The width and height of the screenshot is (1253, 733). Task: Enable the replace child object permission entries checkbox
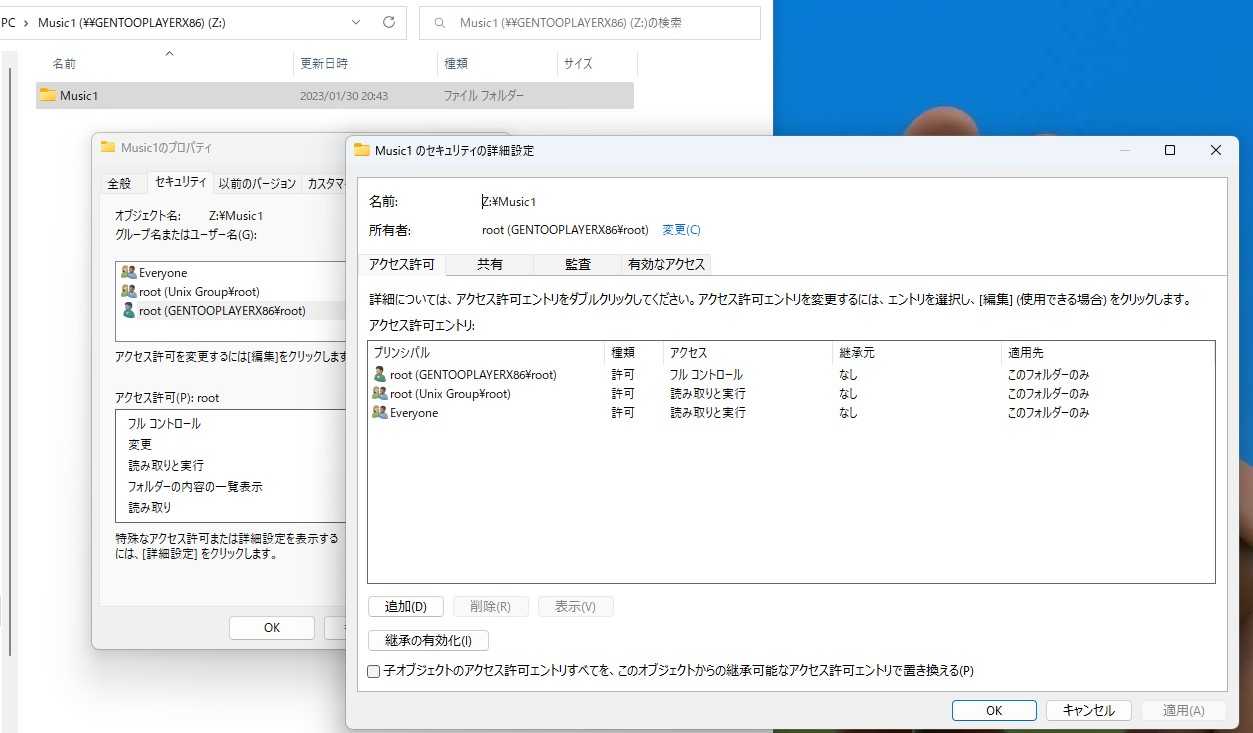[373, 671]
